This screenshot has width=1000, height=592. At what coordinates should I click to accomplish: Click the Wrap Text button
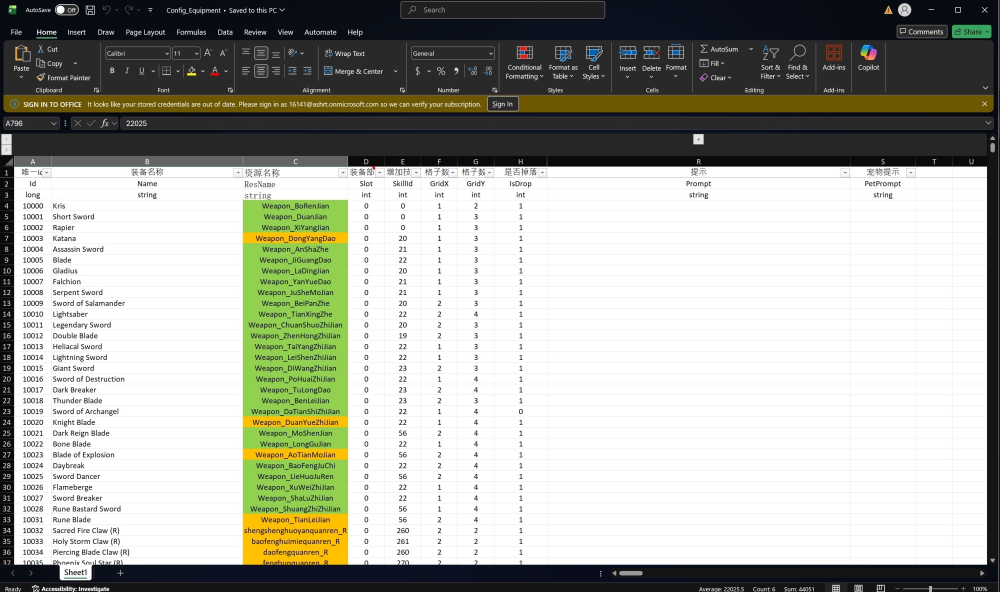pyautogui.click(x=344, y=53)
